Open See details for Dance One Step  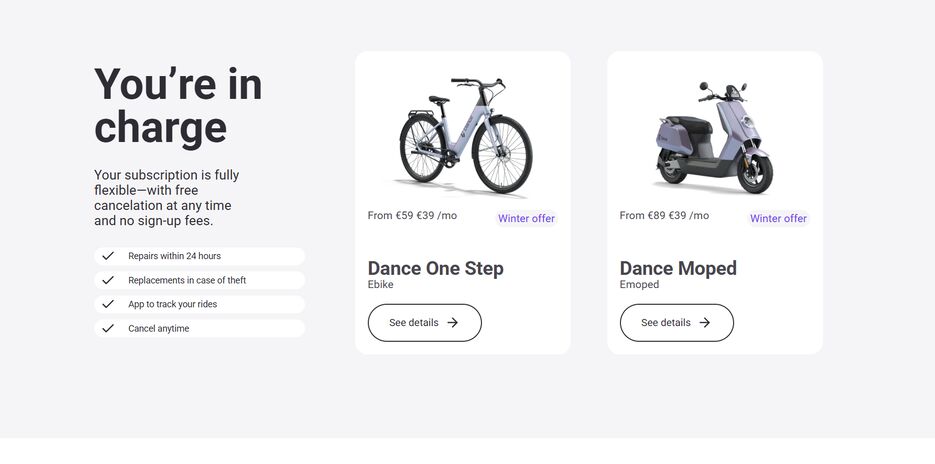click(x=425, y=323)
